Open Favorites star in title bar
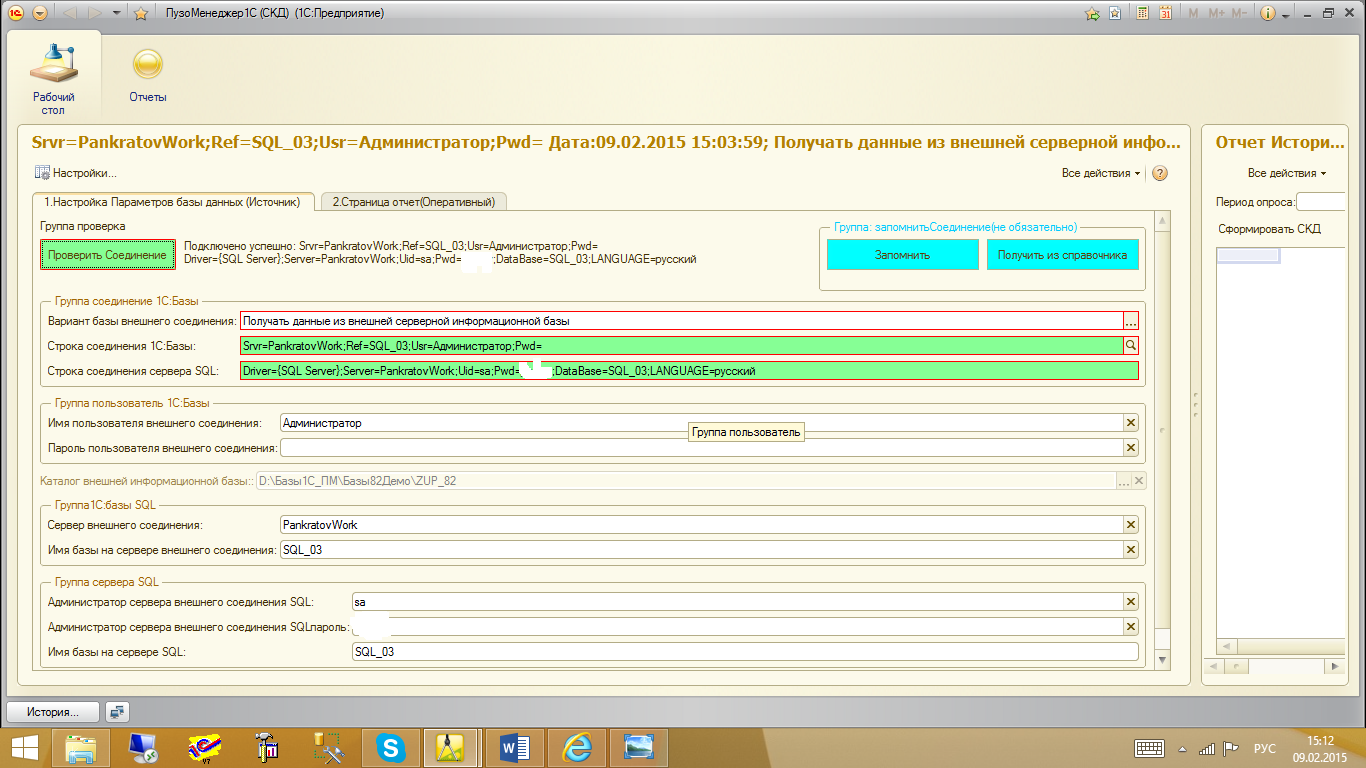This screenshot has width=1366, height=768. tap(141, 13)
